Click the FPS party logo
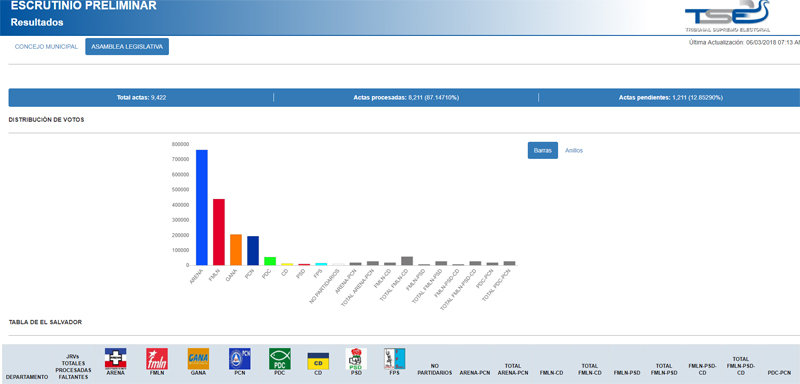 (x=394, y=359)
